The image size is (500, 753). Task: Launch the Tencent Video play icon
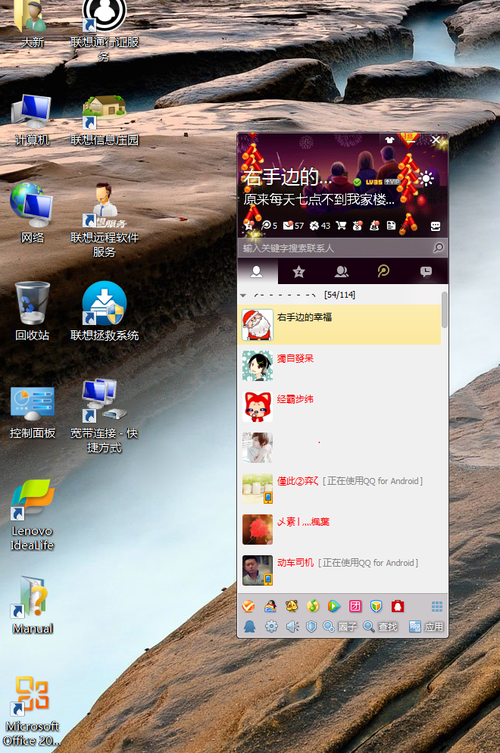coord(334,606)
